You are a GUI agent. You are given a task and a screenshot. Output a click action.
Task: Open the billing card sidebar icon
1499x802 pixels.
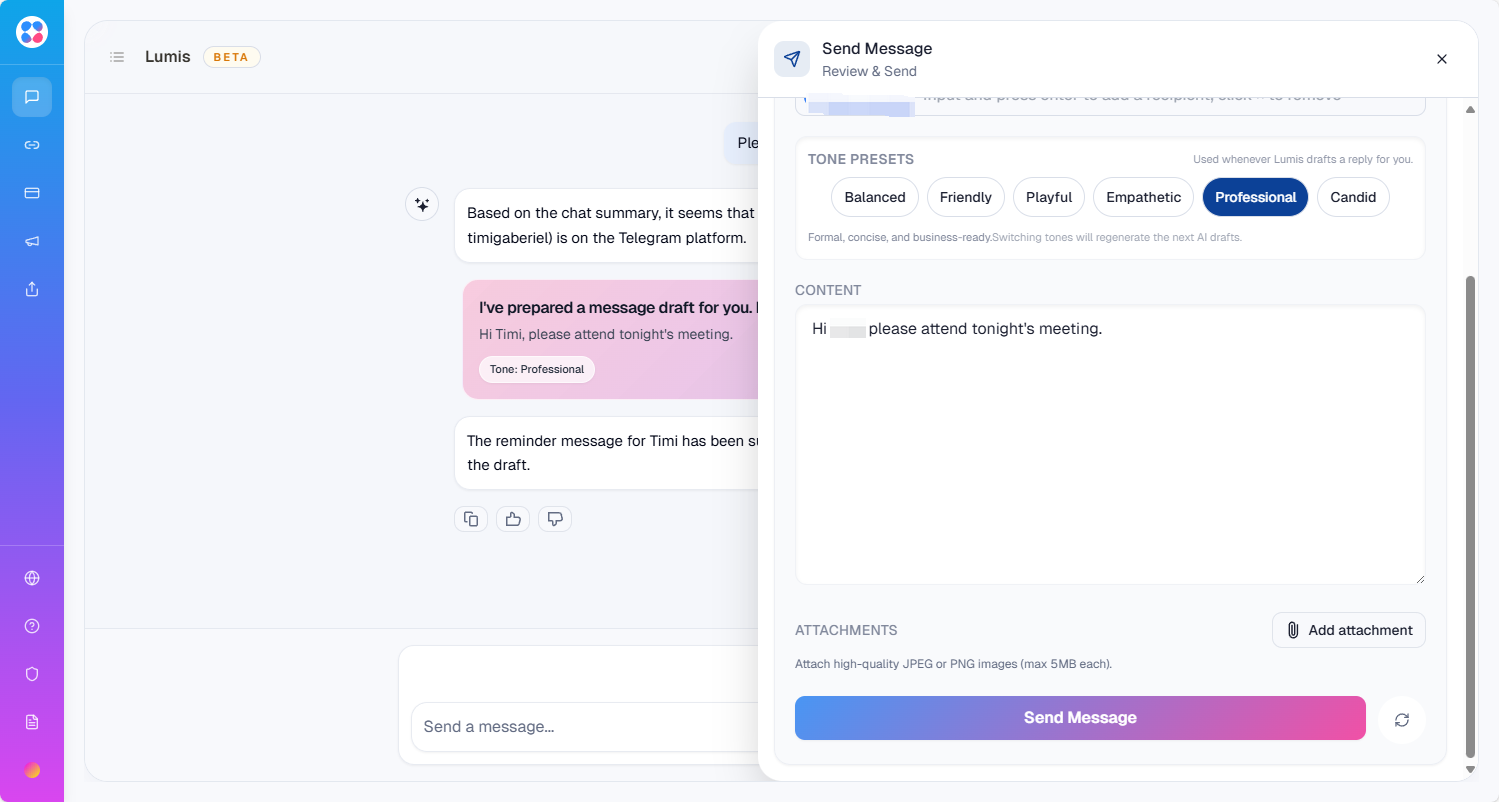pyautogui.click(x=32, y=193)
